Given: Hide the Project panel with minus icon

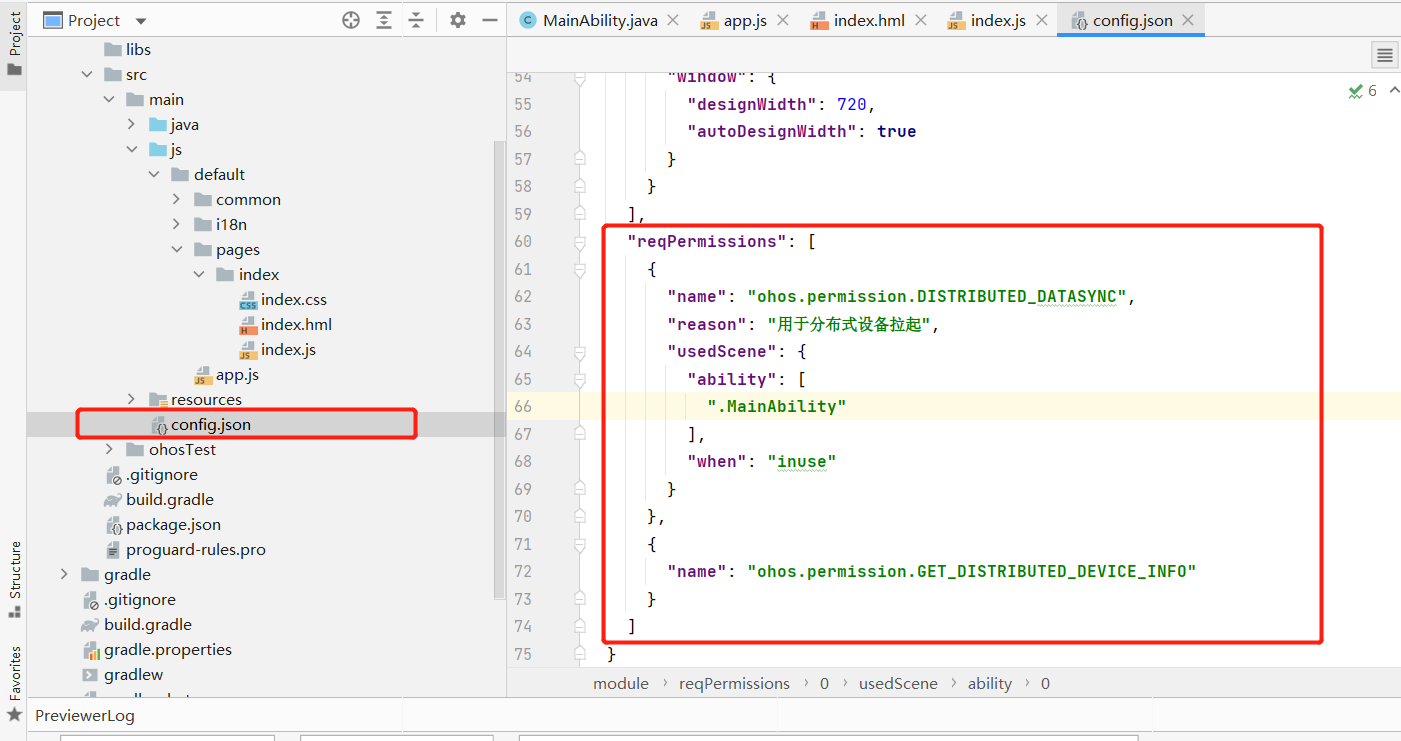Looking at the screenshot, I should 489,20.
